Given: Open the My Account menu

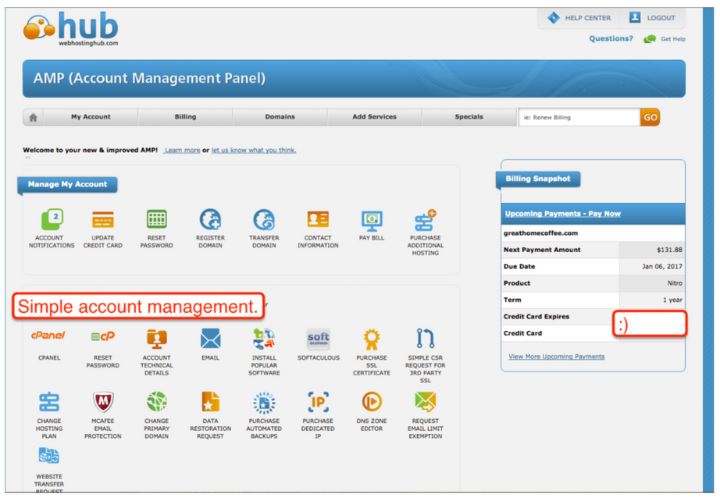Looking at the screenshot, I should pos(90,117).
